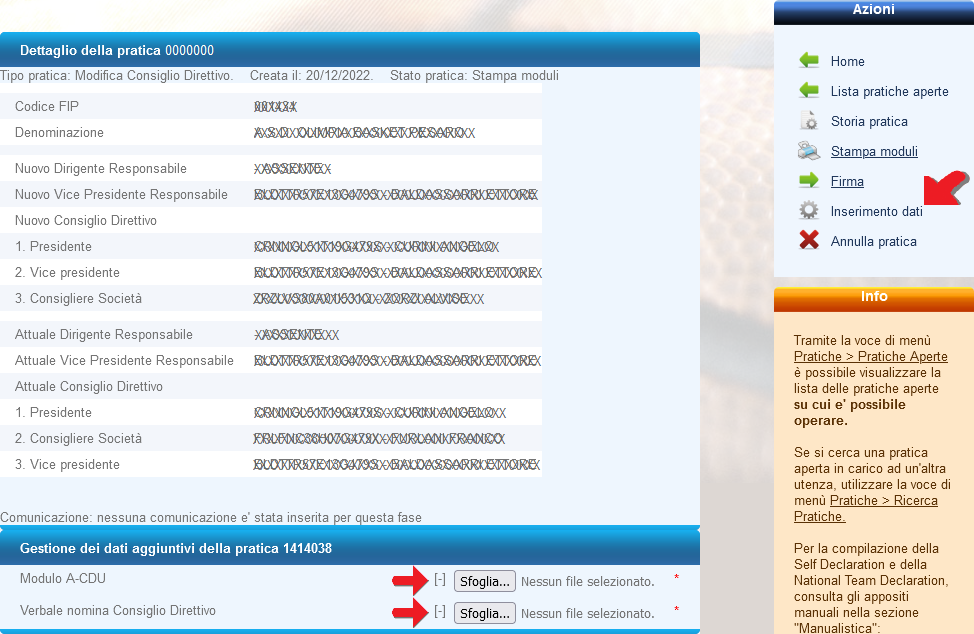Viewport: 974px width, 634px height.
Task: Click the Stampa moduli printer icon
Action: tap(809, 151)
